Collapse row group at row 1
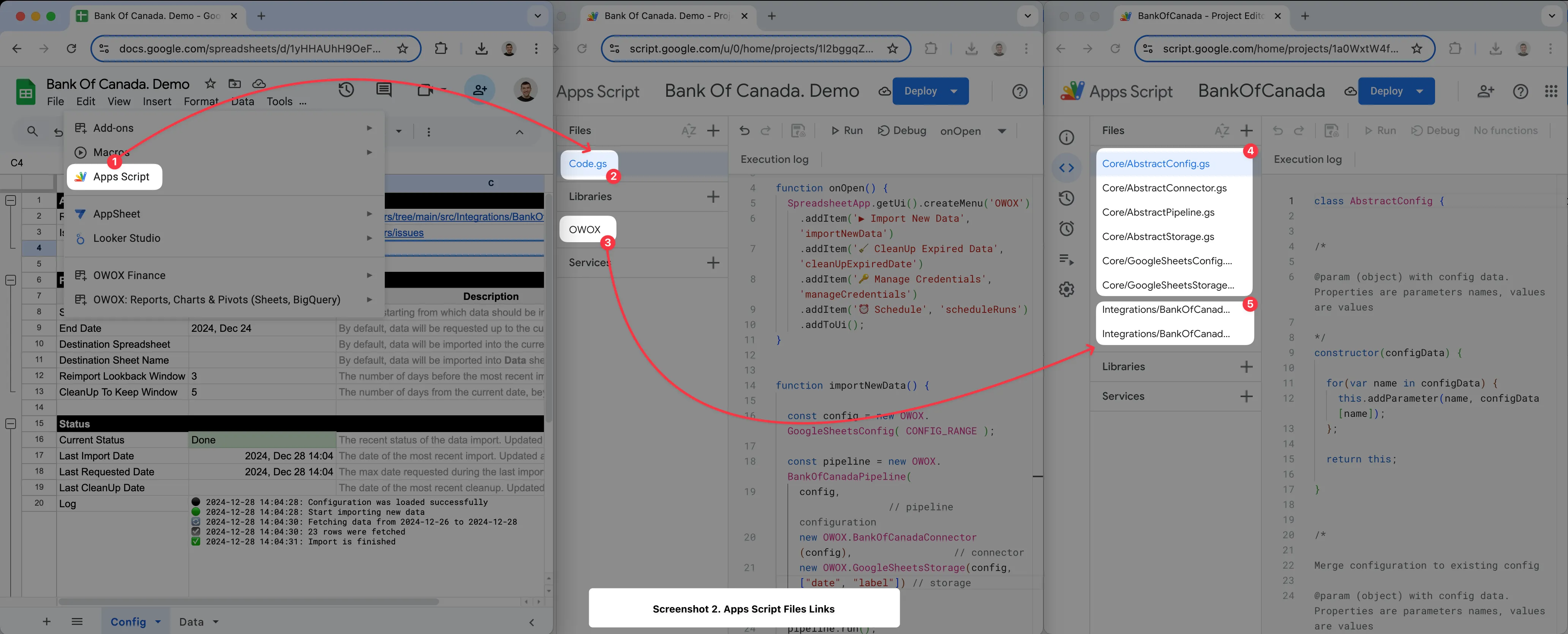 pos(10,200)
